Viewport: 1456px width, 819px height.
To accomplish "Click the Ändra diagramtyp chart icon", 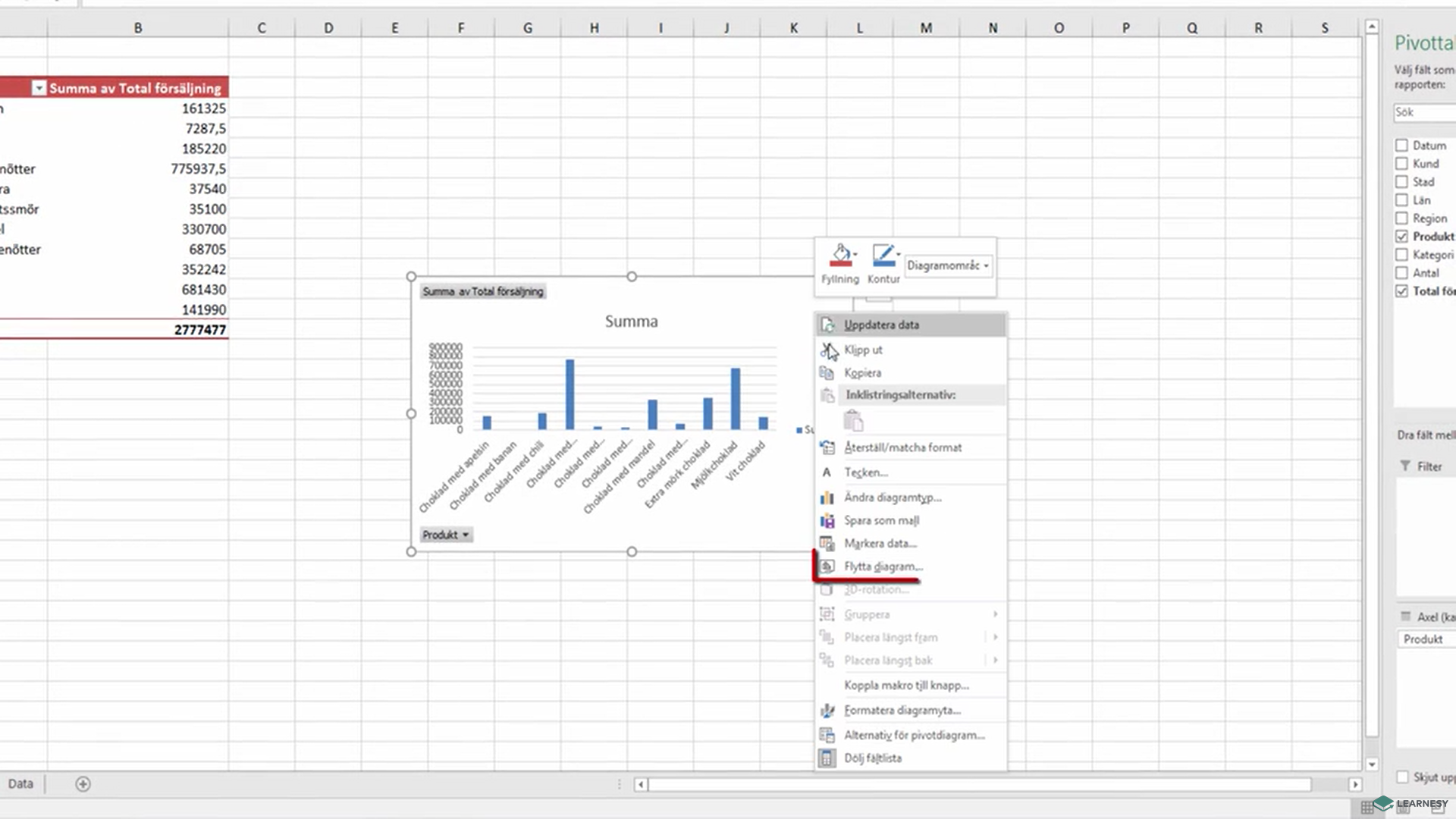I will [x=827, y=498].
